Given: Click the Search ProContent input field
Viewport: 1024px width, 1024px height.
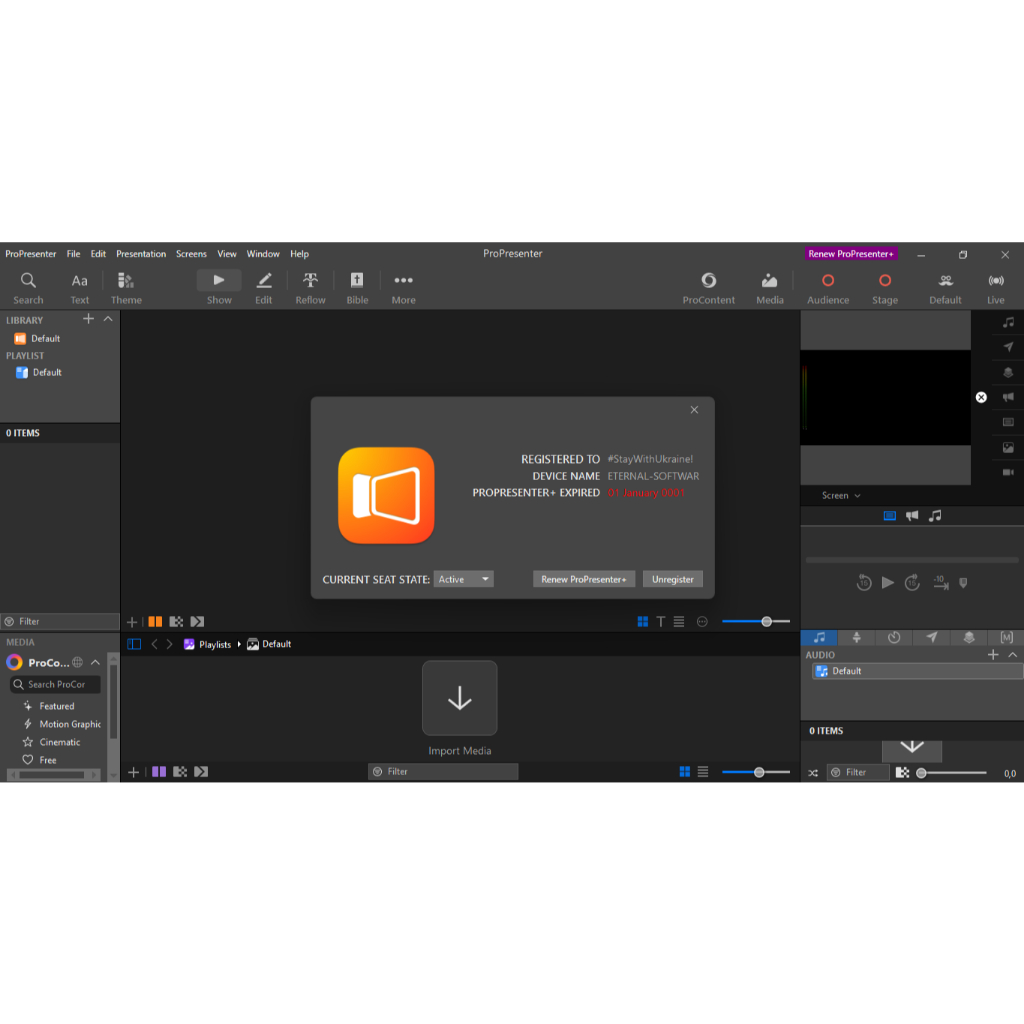Looking at the screenshot, I should [x=56, y=684].
